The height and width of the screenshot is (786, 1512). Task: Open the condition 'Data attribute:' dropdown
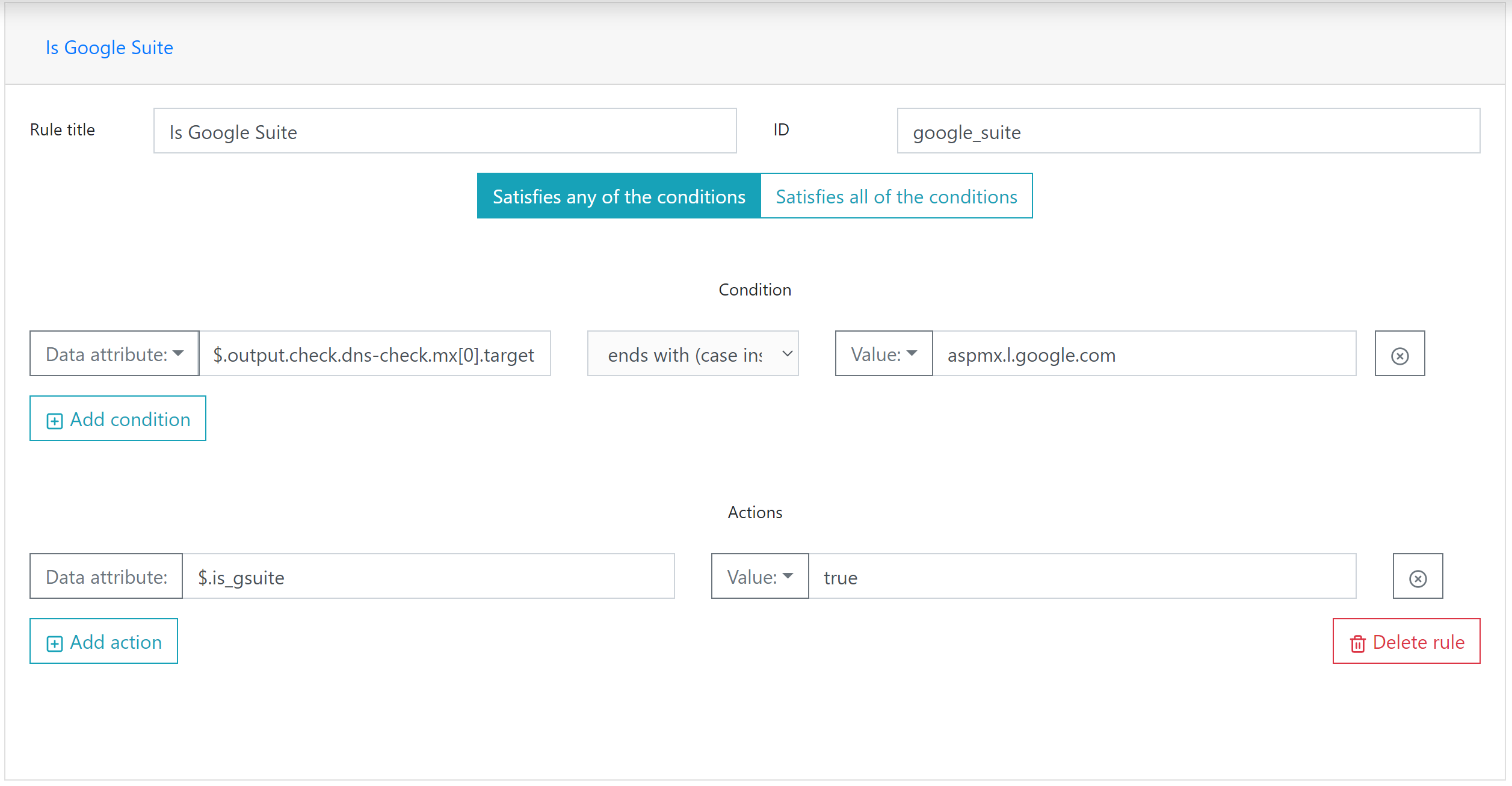114,353
